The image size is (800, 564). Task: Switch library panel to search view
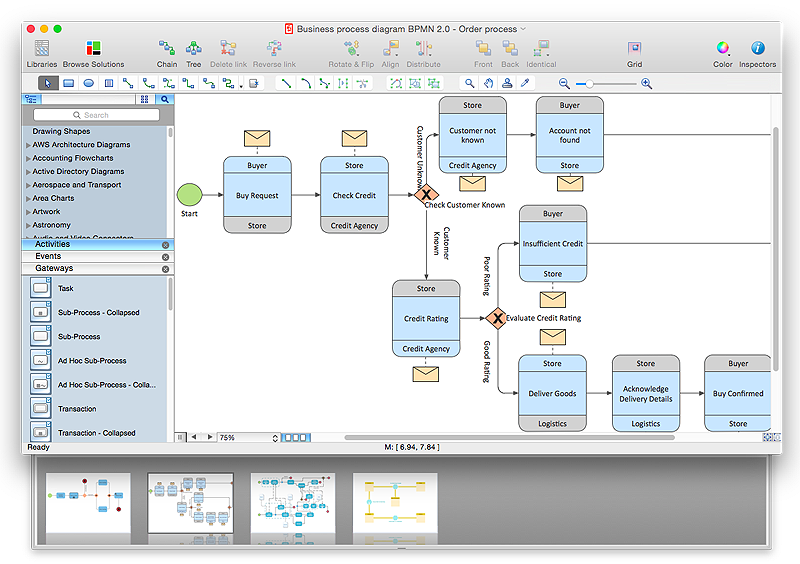pyautogui.click(x=165, y=99)
